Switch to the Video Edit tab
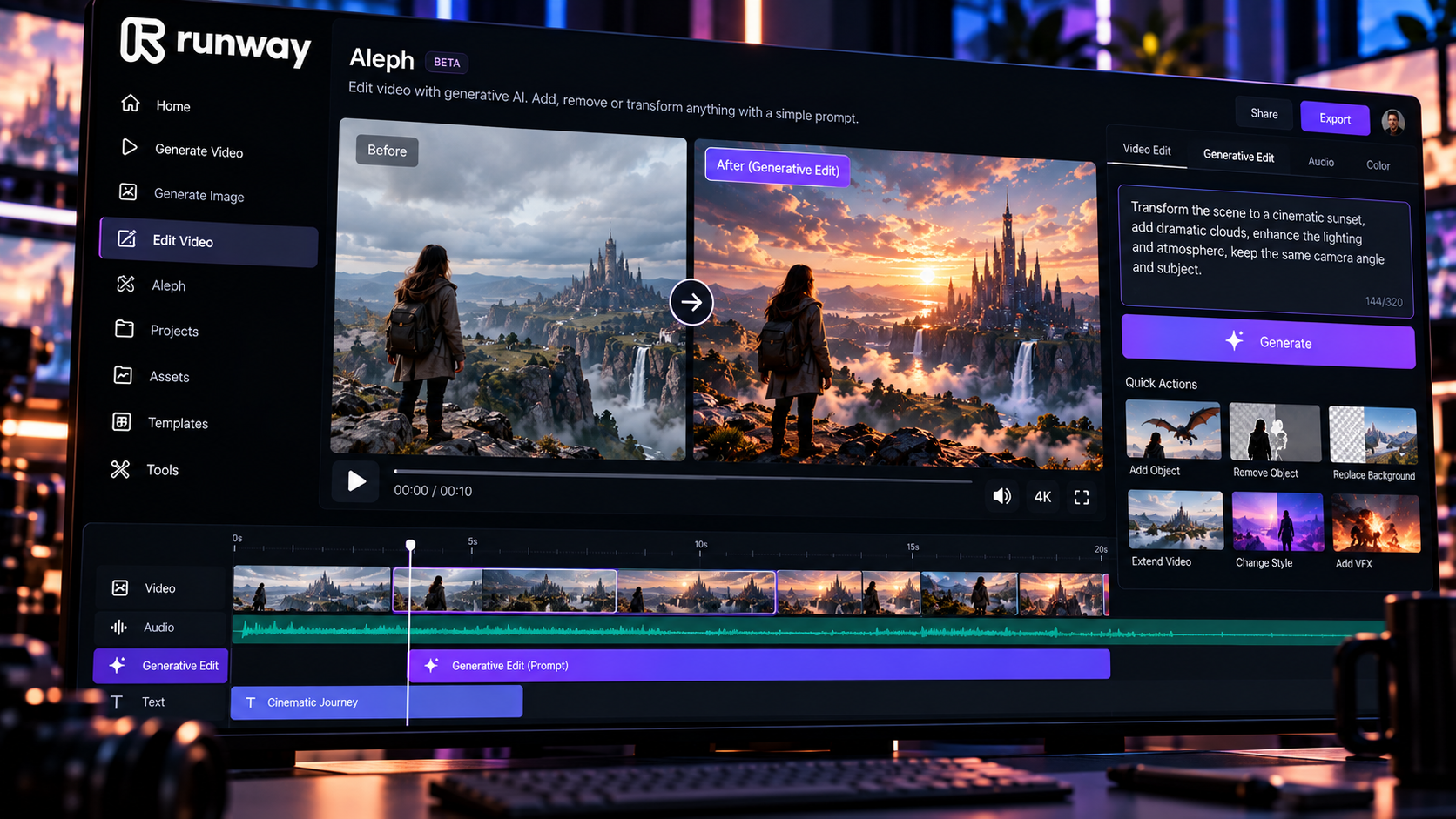 point(1147,150)
